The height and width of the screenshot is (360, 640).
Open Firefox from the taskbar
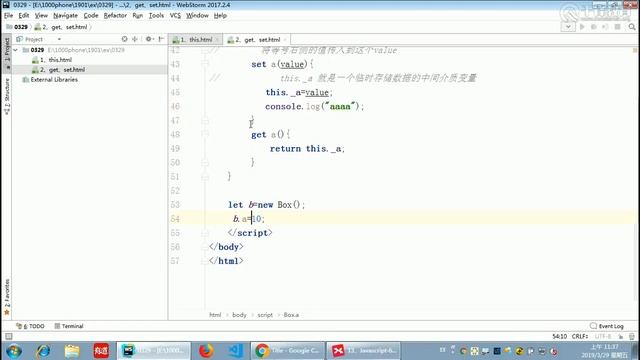(x=206, y=351)
